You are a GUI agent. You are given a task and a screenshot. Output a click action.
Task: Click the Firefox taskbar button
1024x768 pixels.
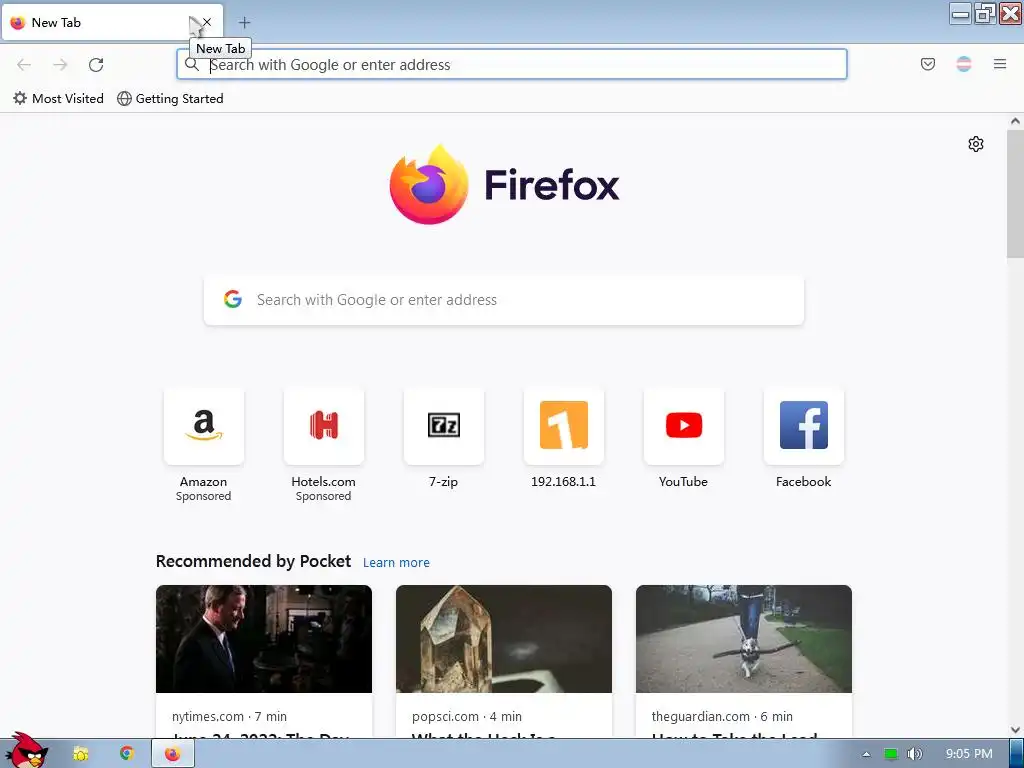tap(172, 754)
